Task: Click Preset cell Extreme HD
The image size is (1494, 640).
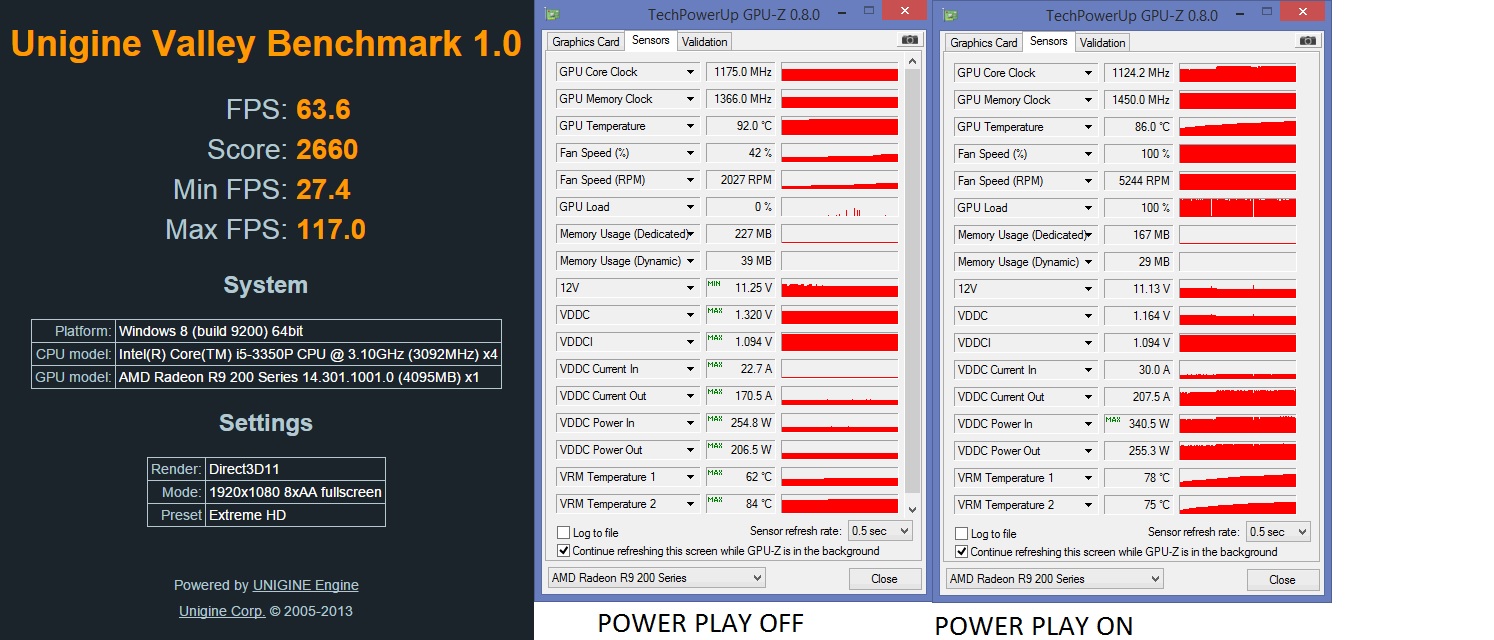Action: pos(295,515)
